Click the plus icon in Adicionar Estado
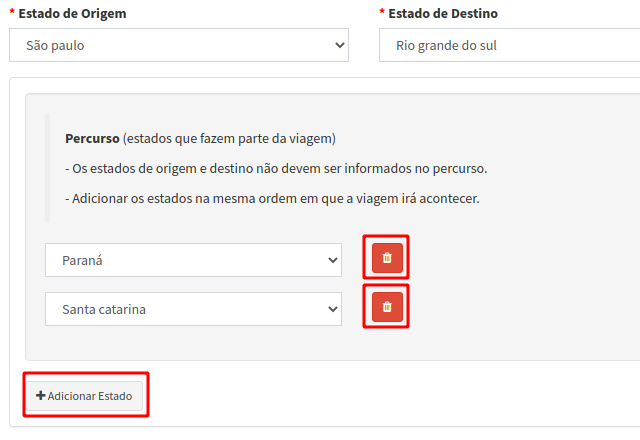 pyautogui.click(x=41, y=396)
